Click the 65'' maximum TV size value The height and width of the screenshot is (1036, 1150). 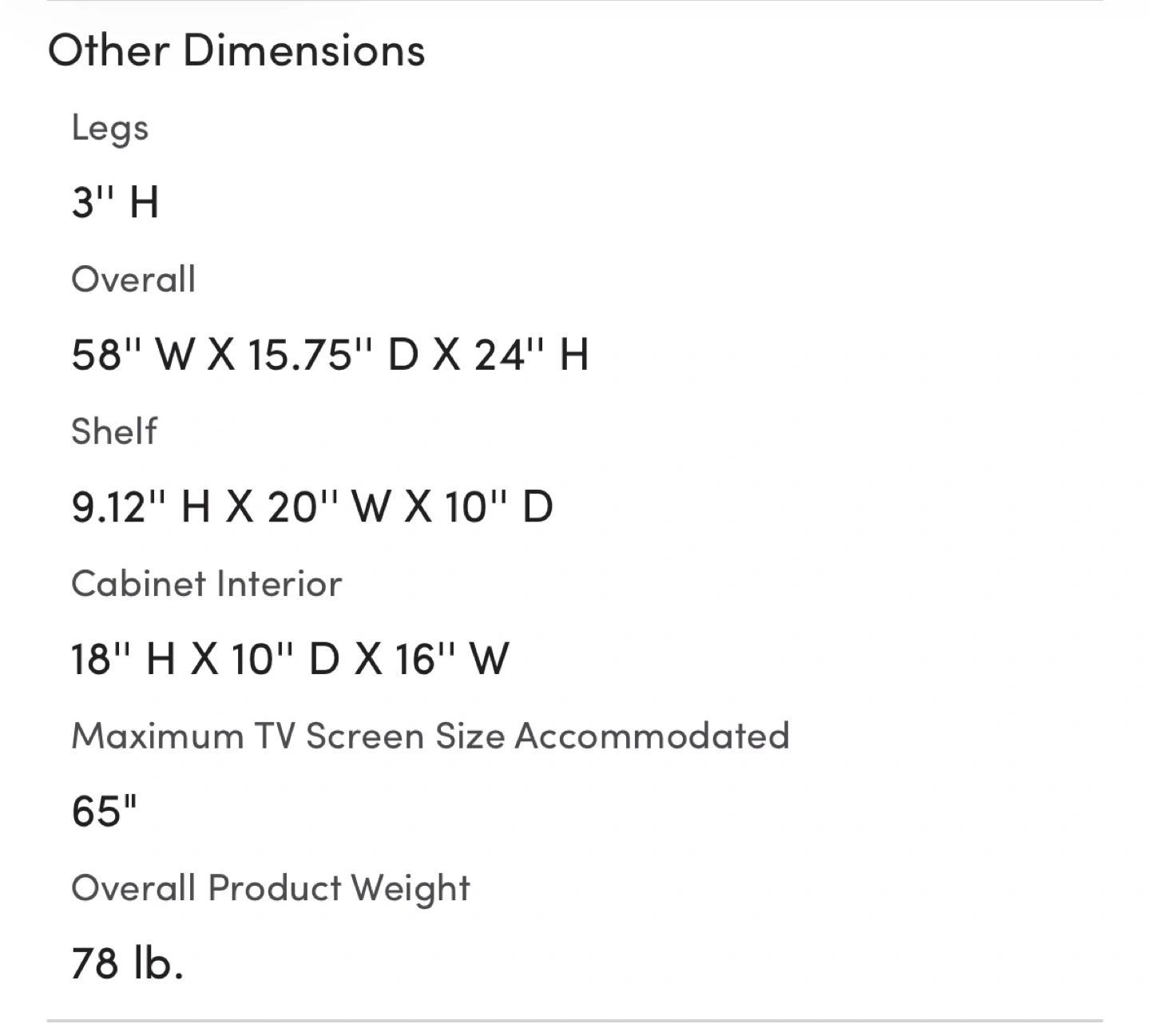tap(105, 812)
